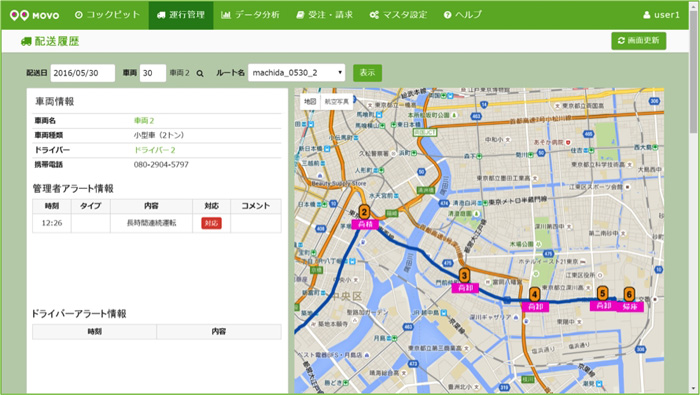Viewport: 700px width, 395px height.
Task: Select map marker number 6
Action: [629, 295]
